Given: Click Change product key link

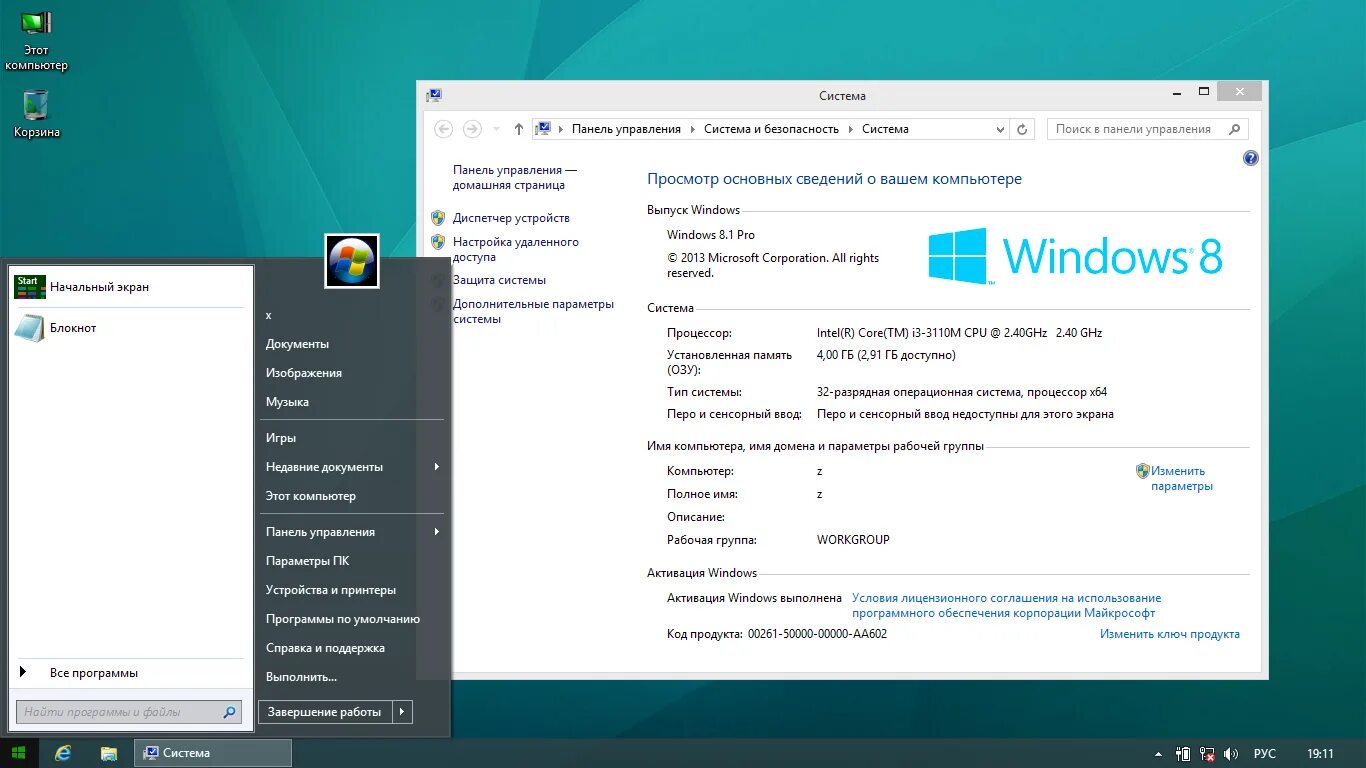Looking at the screenshot, I should click(1170, 634).
